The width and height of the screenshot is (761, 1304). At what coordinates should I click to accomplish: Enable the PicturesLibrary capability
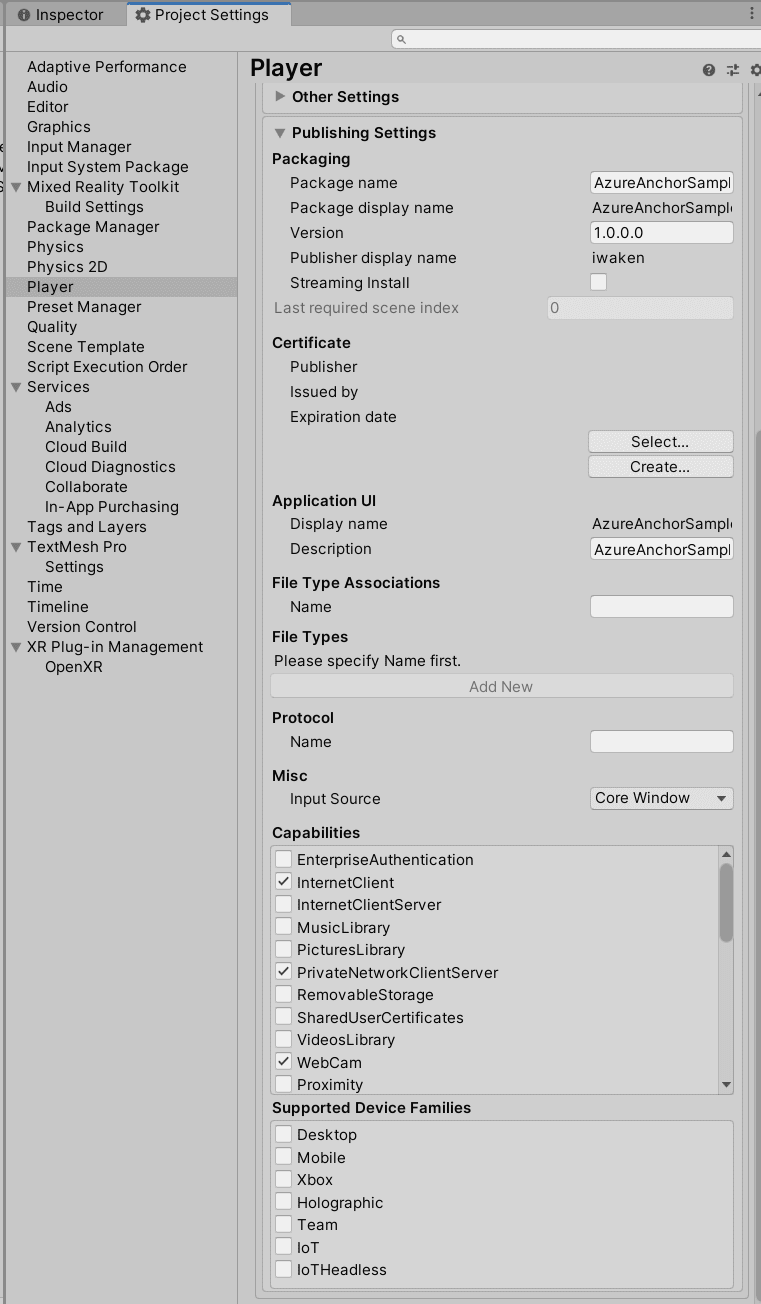click(x=284, y=949)
